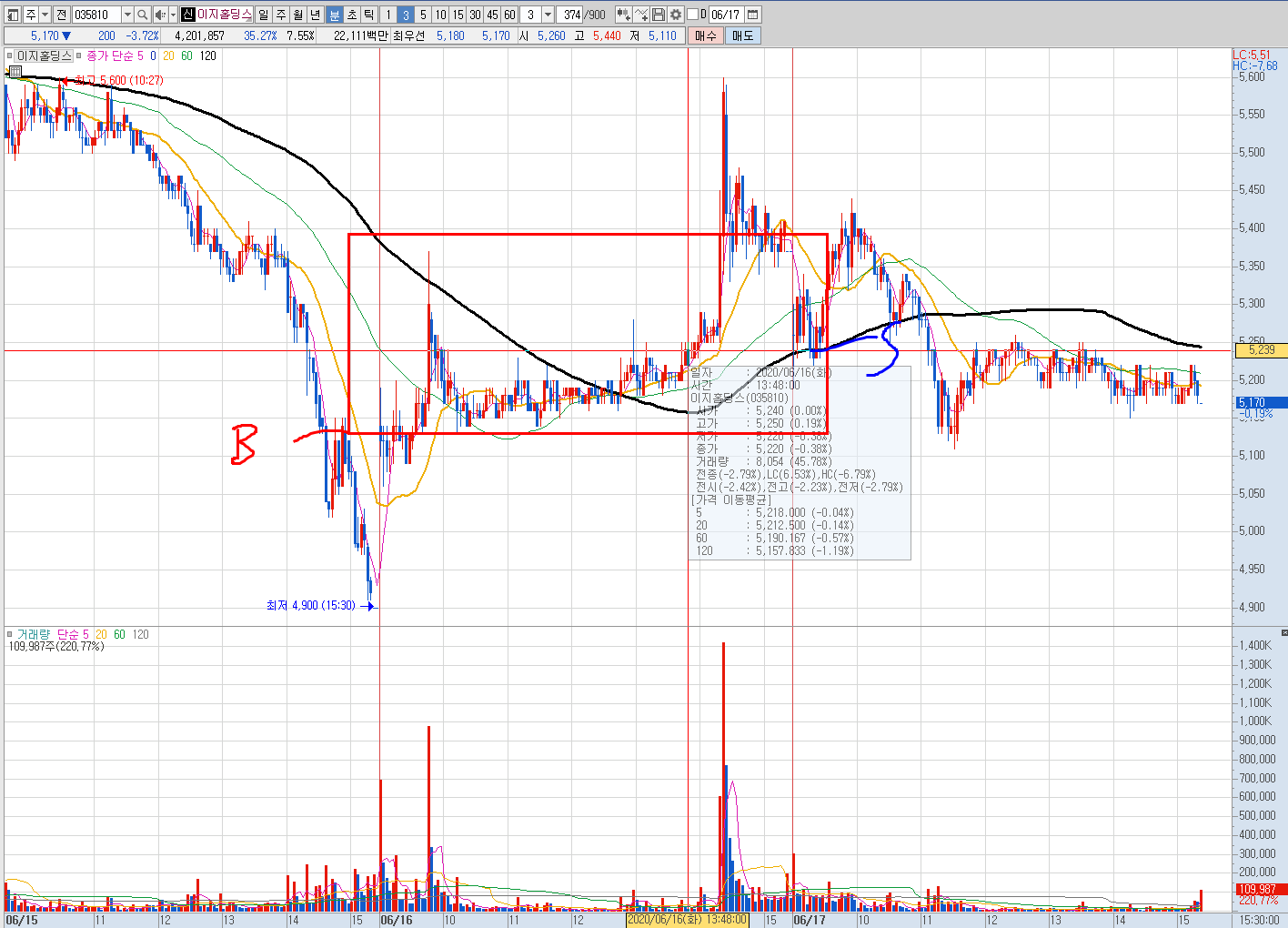
Task: Choose the 45 minute interval
Action: pyautogui.click(x=492, y=15)
